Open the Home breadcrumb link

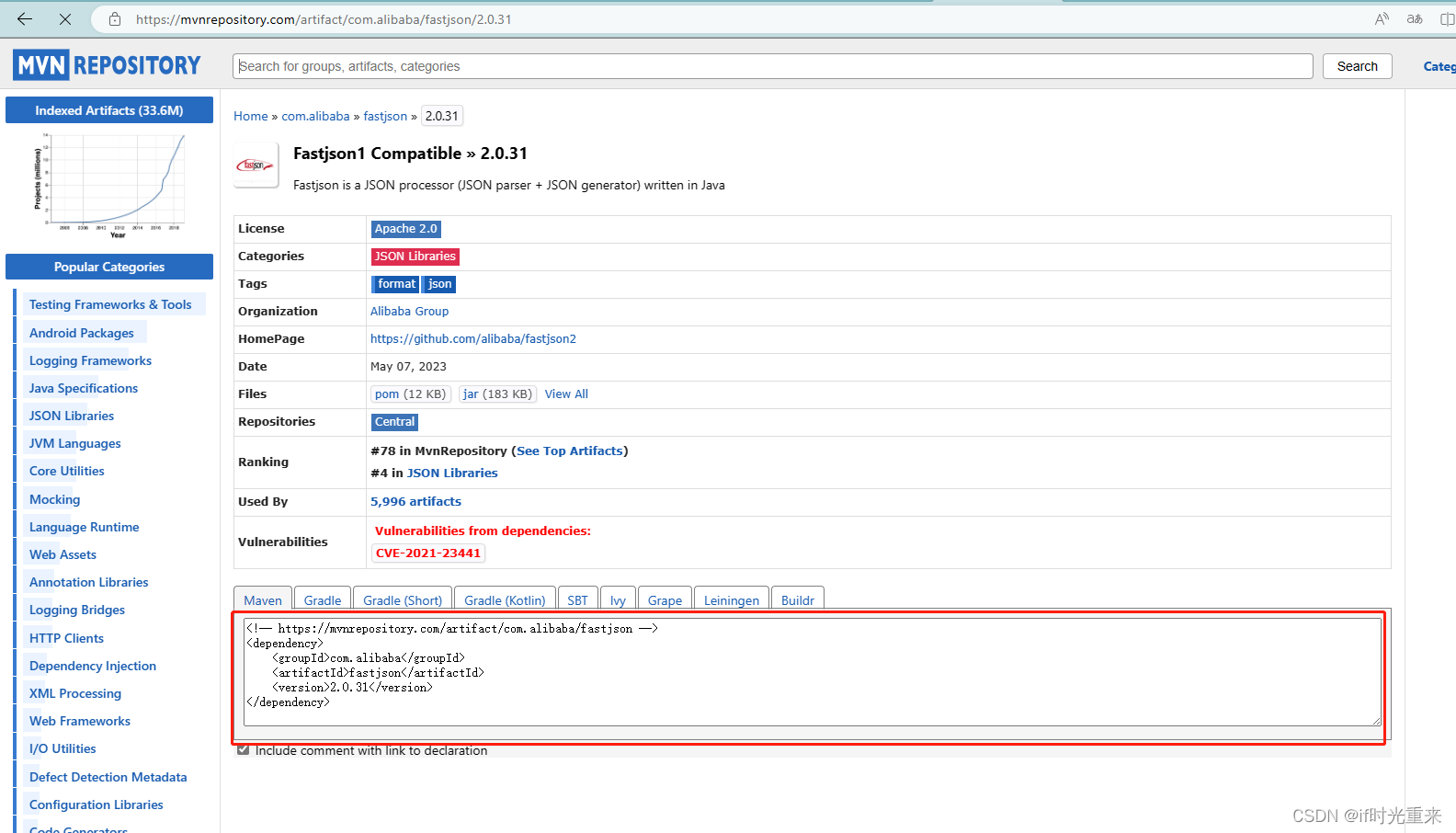point(251,116)
